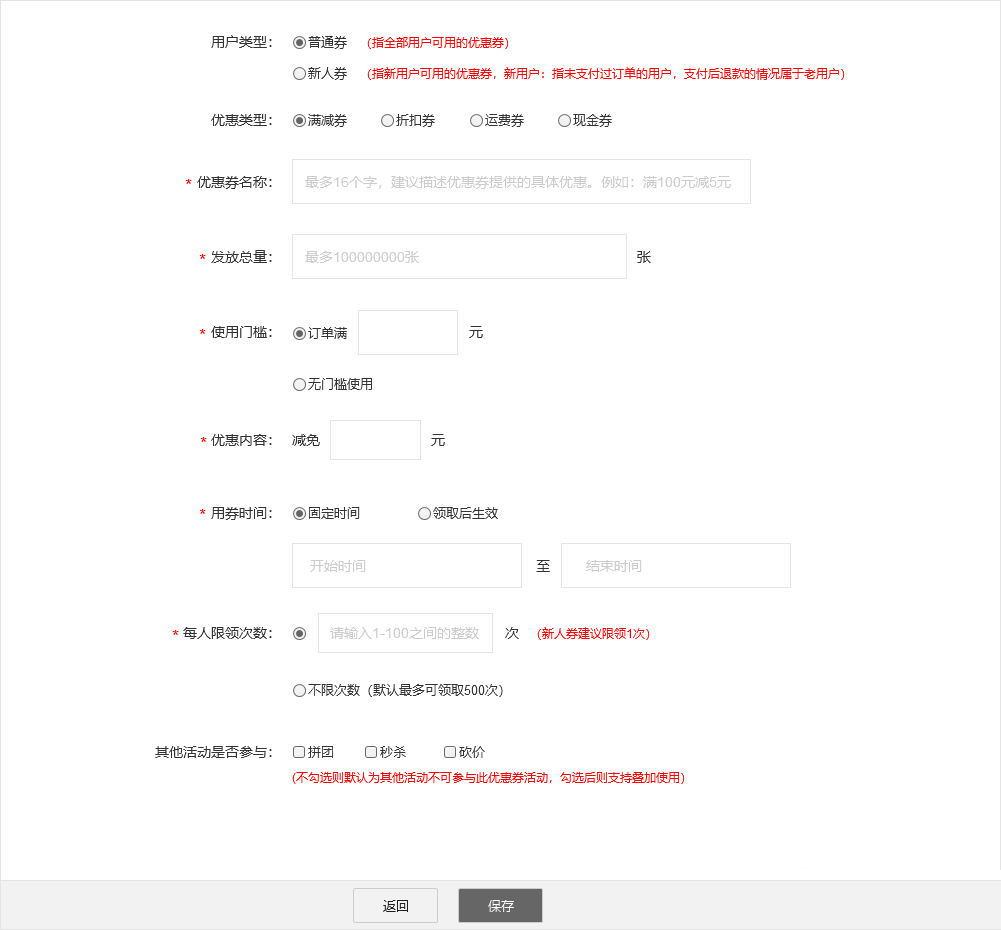This screenshot has height=930, width=1001.
Task: Select the 新人券 user type radio
Action: [x=299, y=73]
